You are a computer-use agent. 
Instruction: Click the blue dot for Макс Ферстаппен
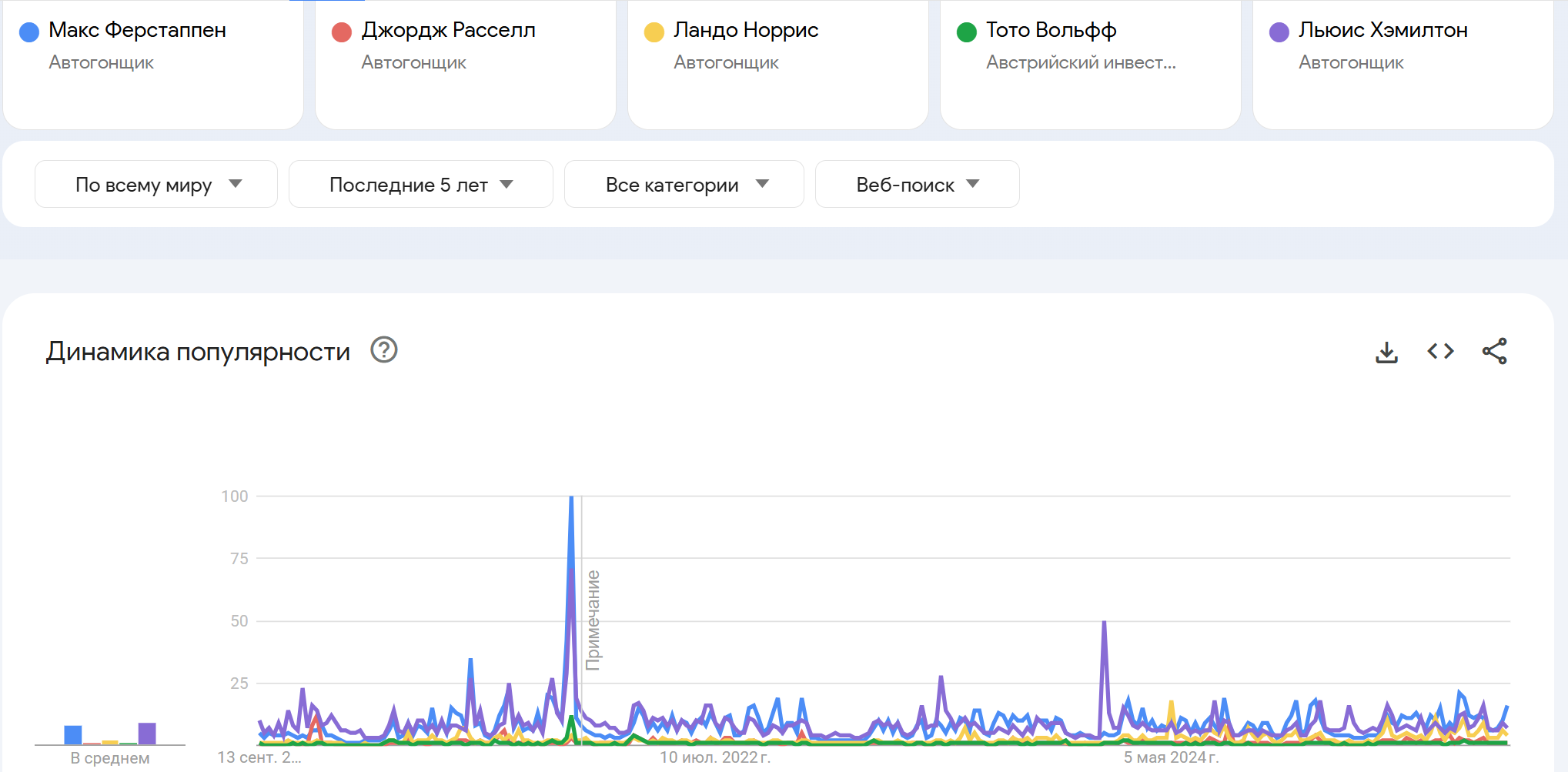click(x=29, y=32)
